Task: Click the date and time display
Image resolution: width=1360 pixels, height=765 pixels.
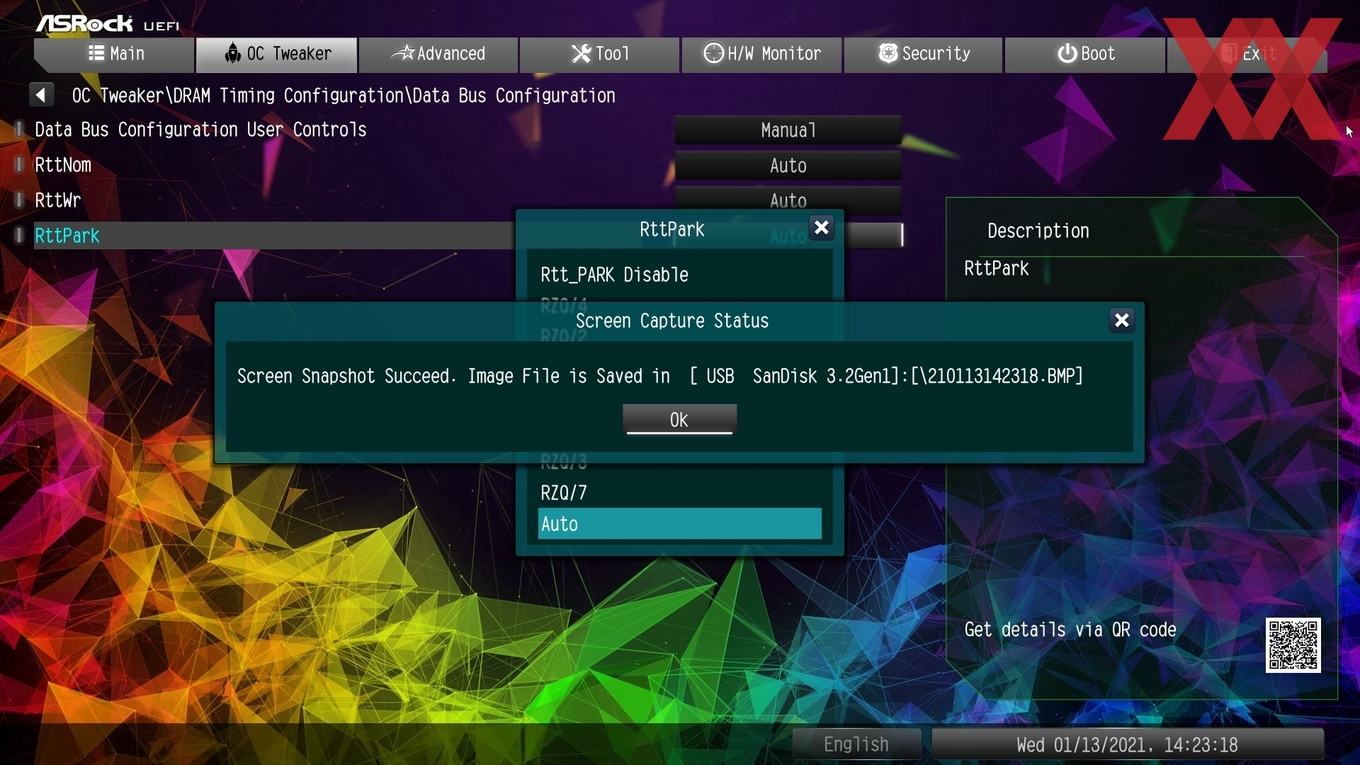Action: pyautogui.click(x=1127, y=744)
